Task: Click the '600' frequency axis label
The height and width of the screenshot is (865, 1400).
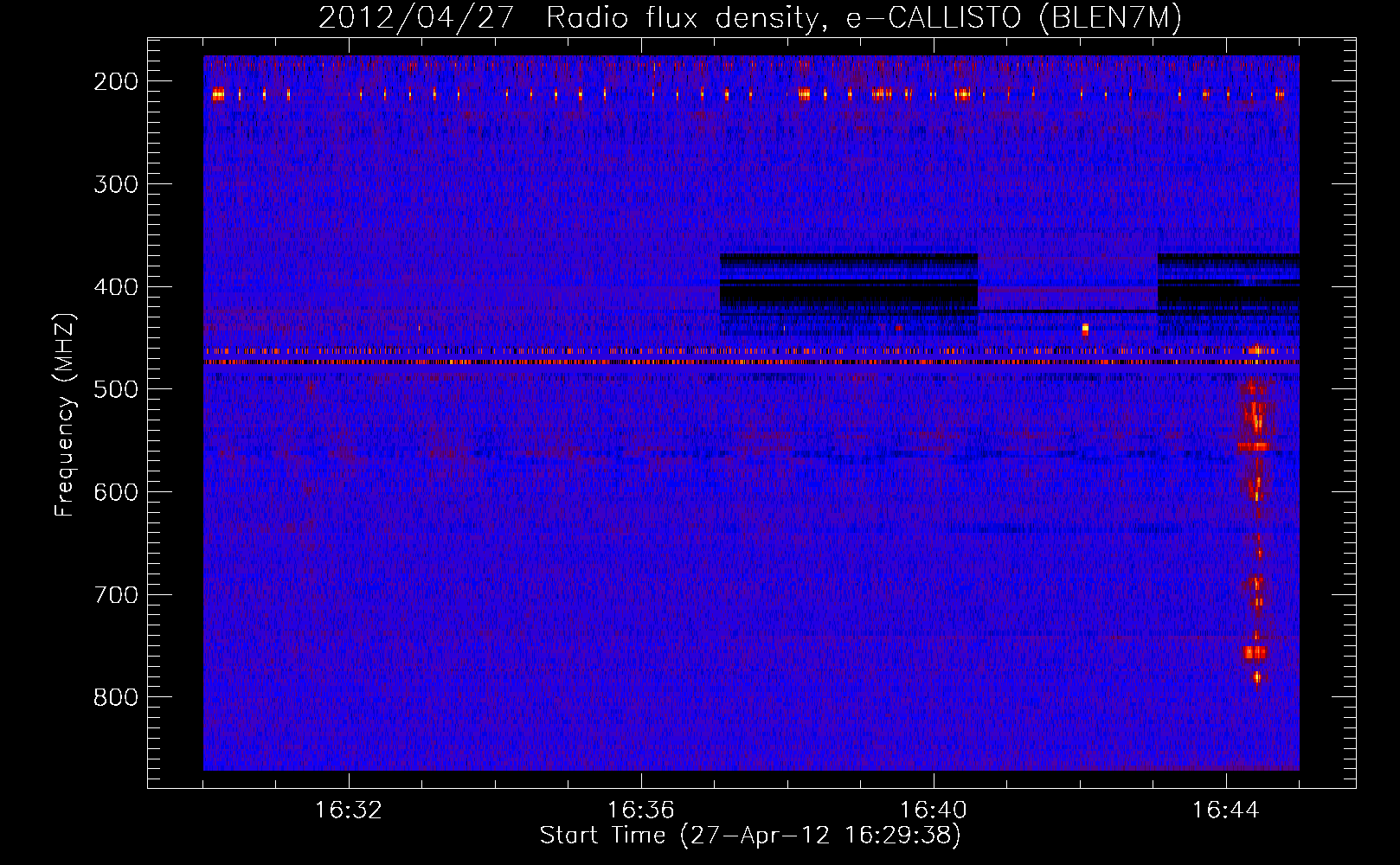Action: click(x=115, y=492)
